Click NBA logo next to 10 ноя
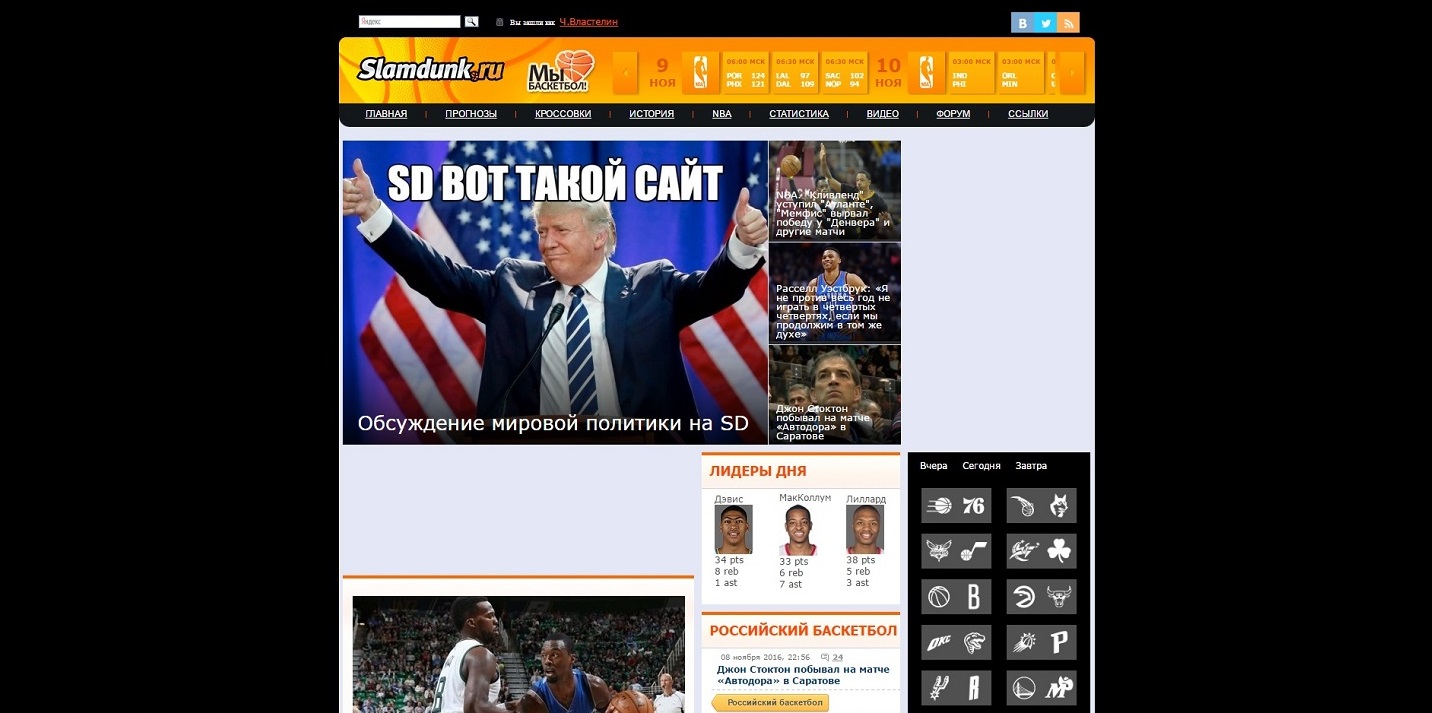 (x=926, y=73)
